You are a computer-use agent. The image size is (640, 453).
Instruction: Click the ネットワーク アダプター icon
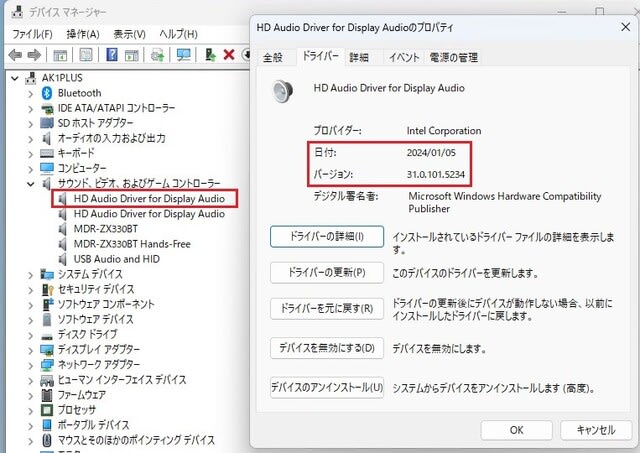pos(47,365)
